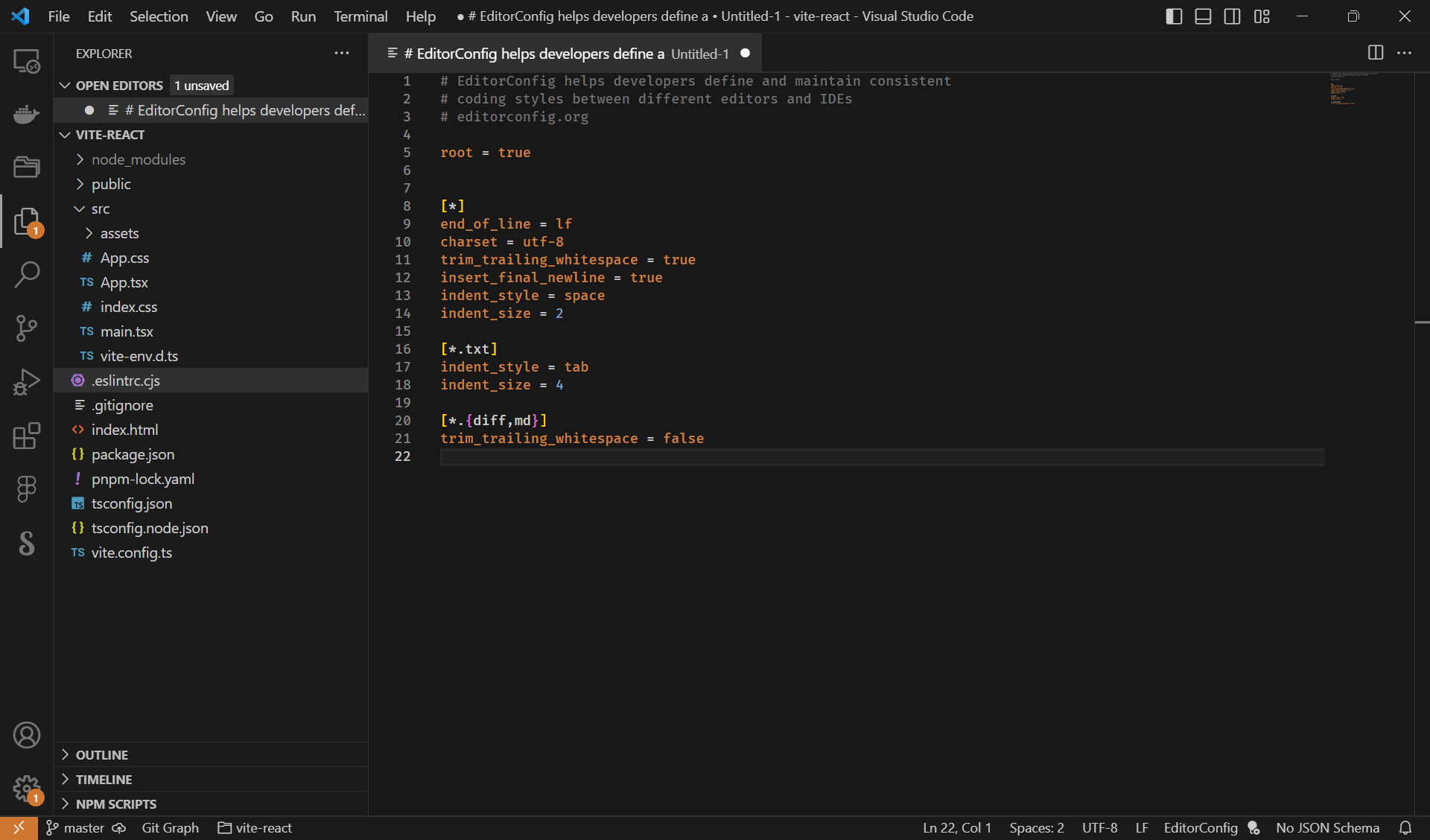Click the remote window indicator in status bar
The image size is (1430, 840).
19,827
